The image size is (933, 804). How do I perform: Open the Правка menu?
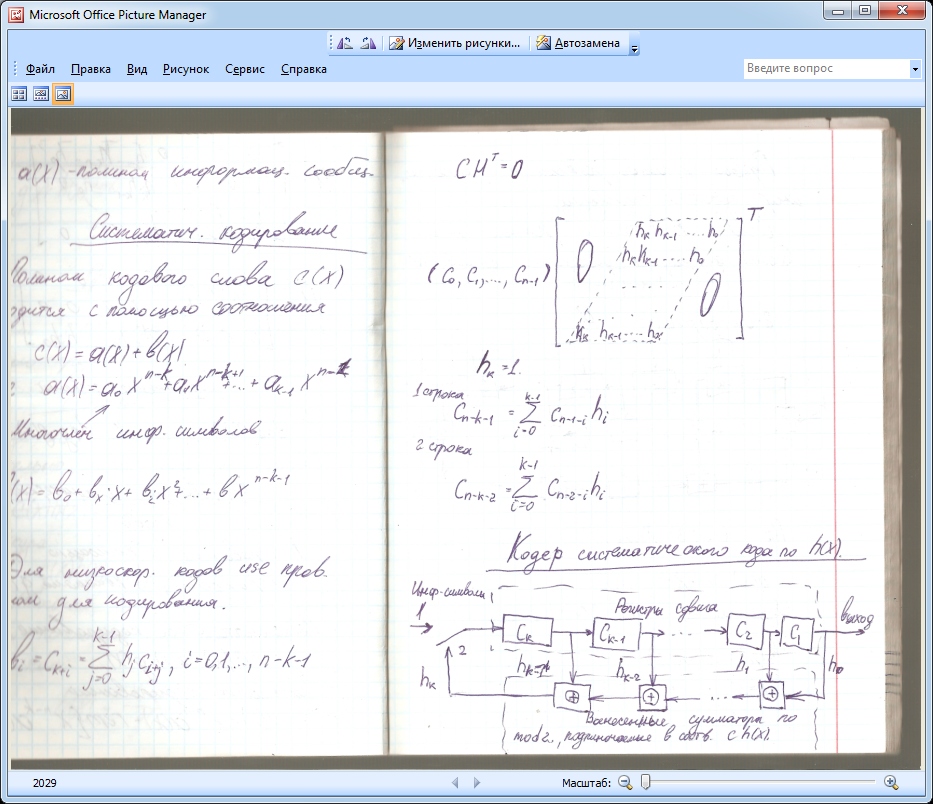pyautogui.click(x=90, y=69)
